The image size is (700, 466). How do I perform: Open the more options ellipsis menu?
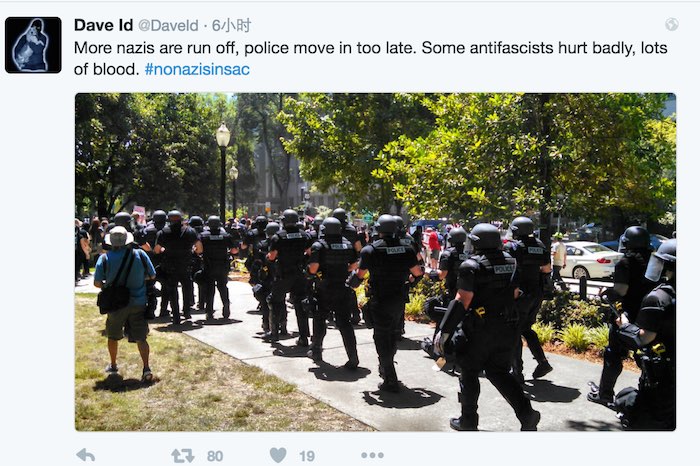click(372, 455)
